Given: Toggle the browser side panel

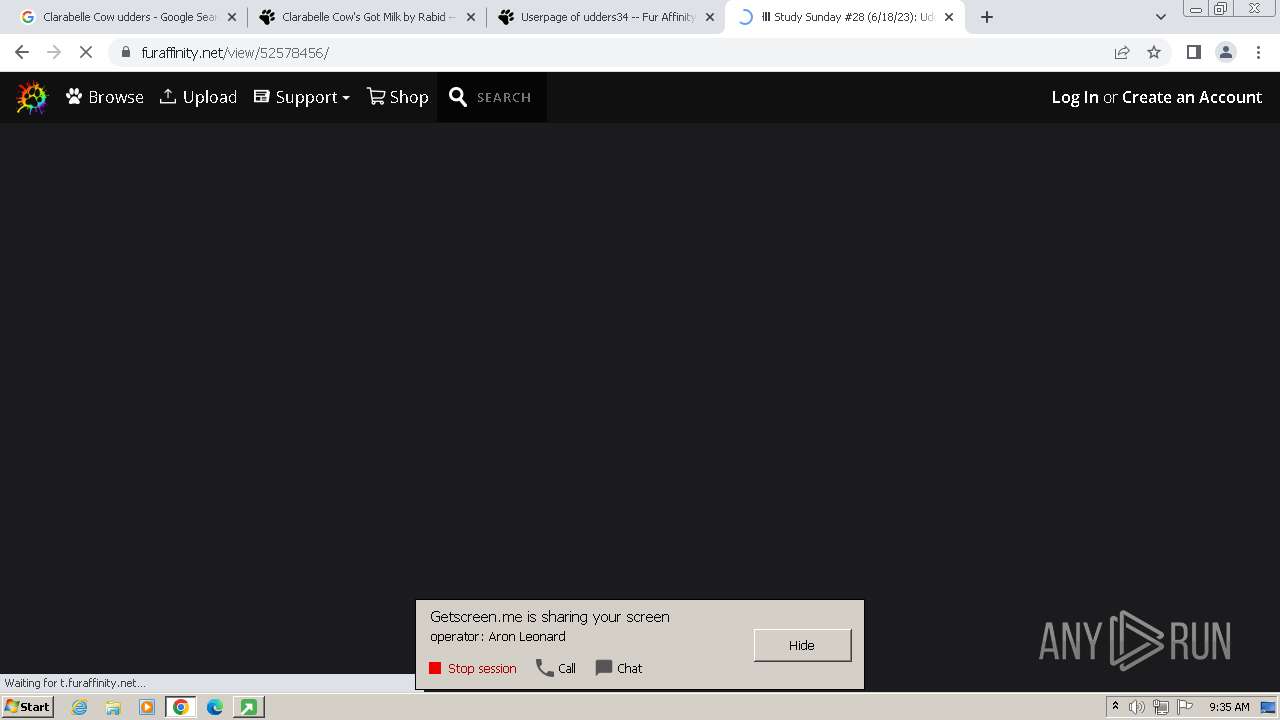Looking at the screenshot, I should click(x=1193, y=52).
